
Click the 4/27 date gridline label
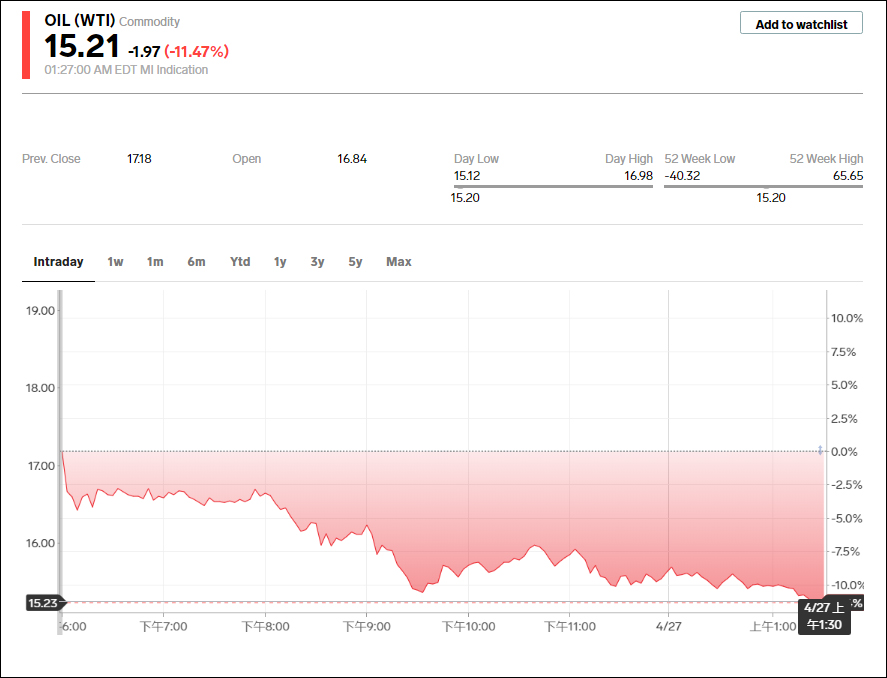coord(668,627)
